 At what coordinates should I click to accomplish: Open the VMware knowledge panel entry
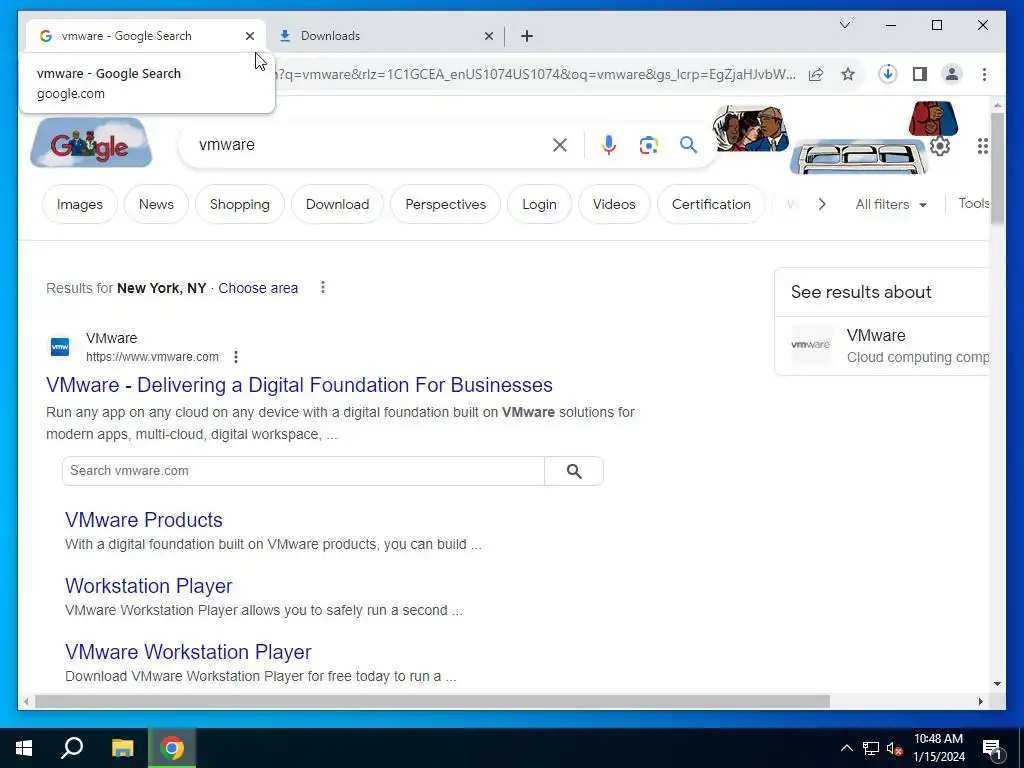tap(882, 345)
